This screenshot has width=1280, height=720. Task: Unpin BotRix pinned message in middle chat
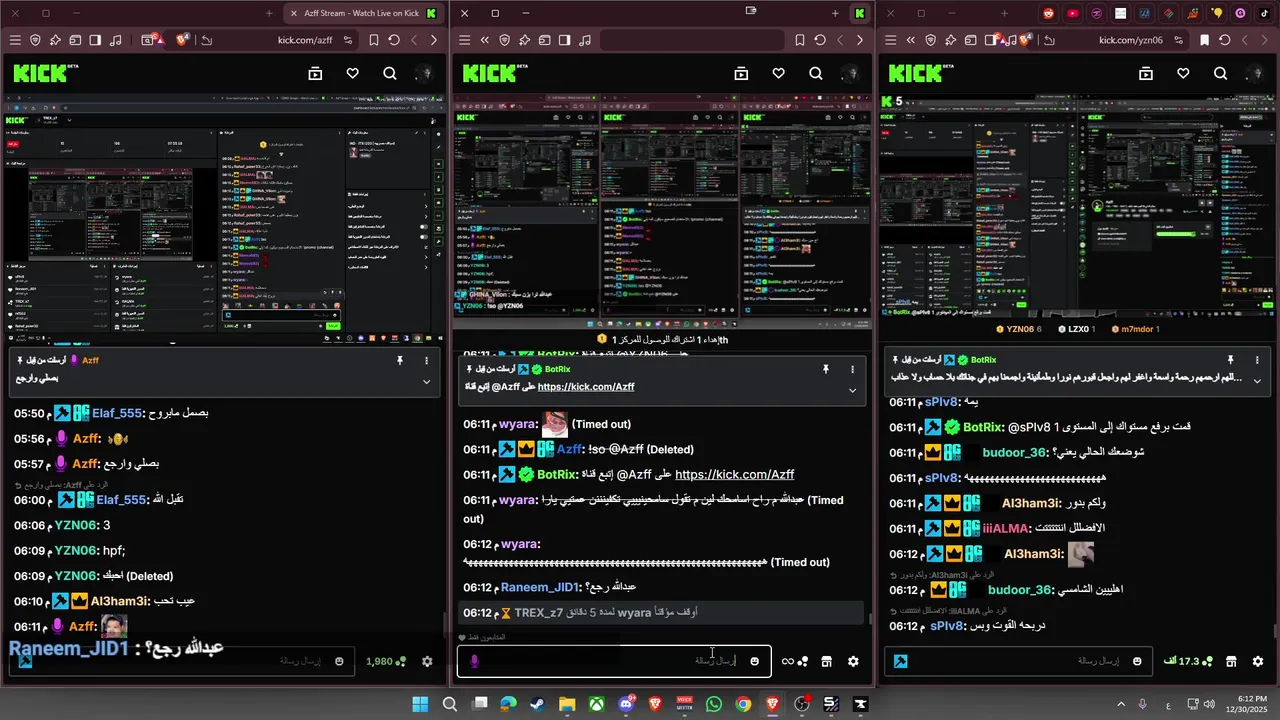pyautogui.click(x=825, y=369)
